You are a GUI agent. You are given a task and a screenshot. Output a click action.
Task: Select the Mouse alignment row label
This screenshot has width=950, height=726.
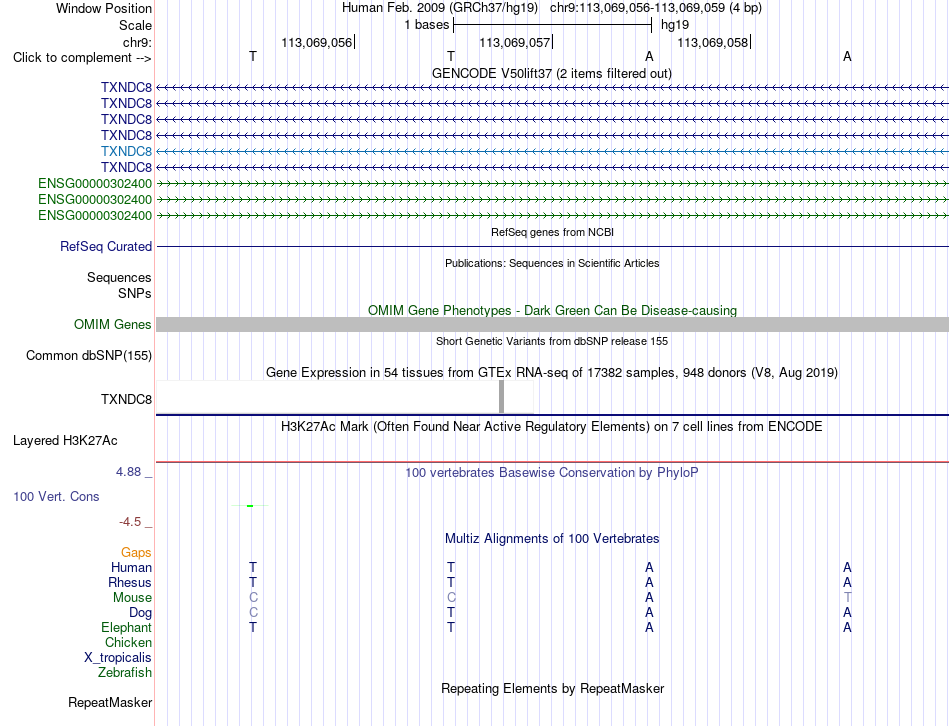click(x=132, y=598)
